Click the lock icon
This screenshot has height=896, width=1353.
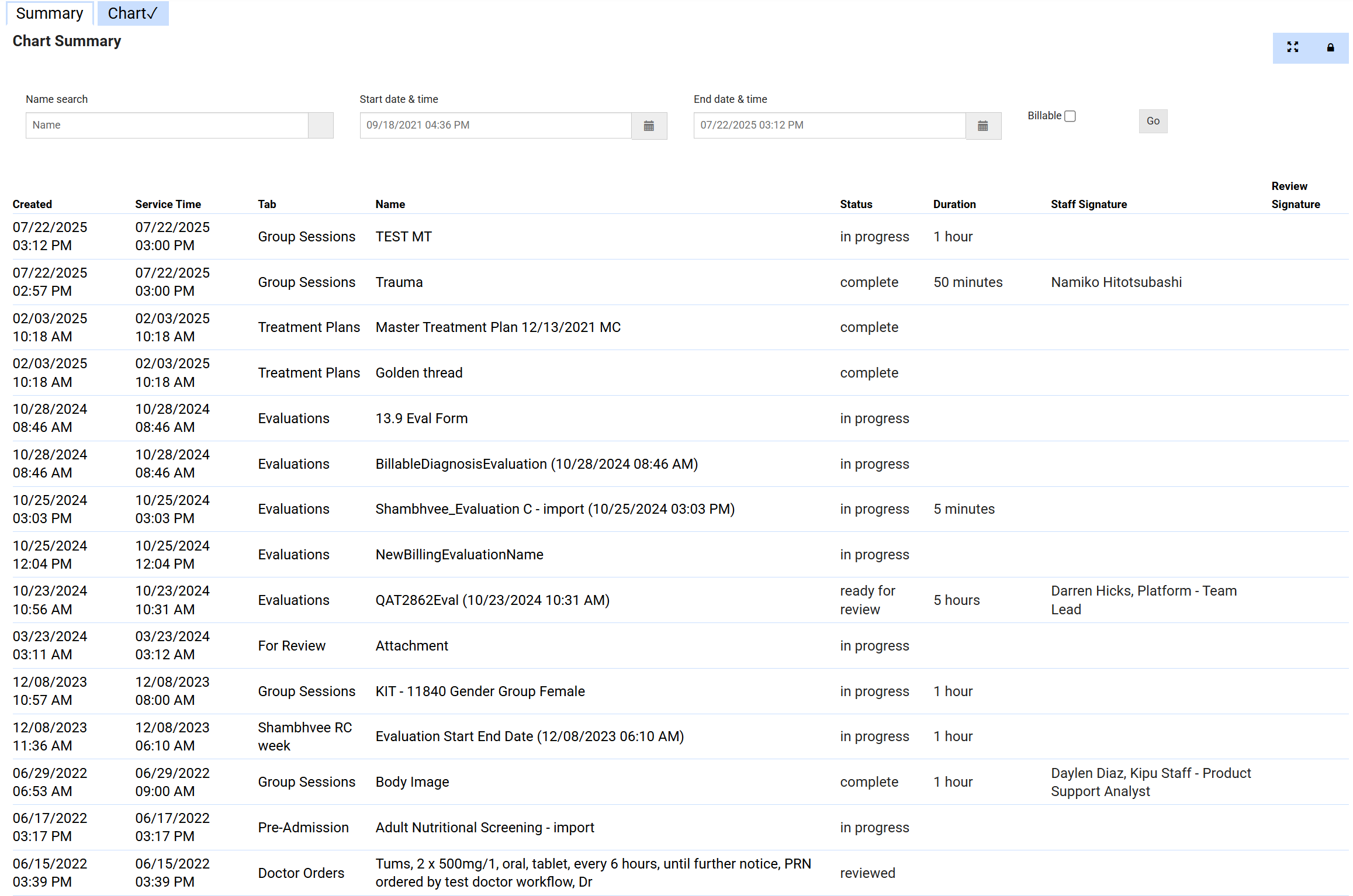click(x=1330, y=47)
